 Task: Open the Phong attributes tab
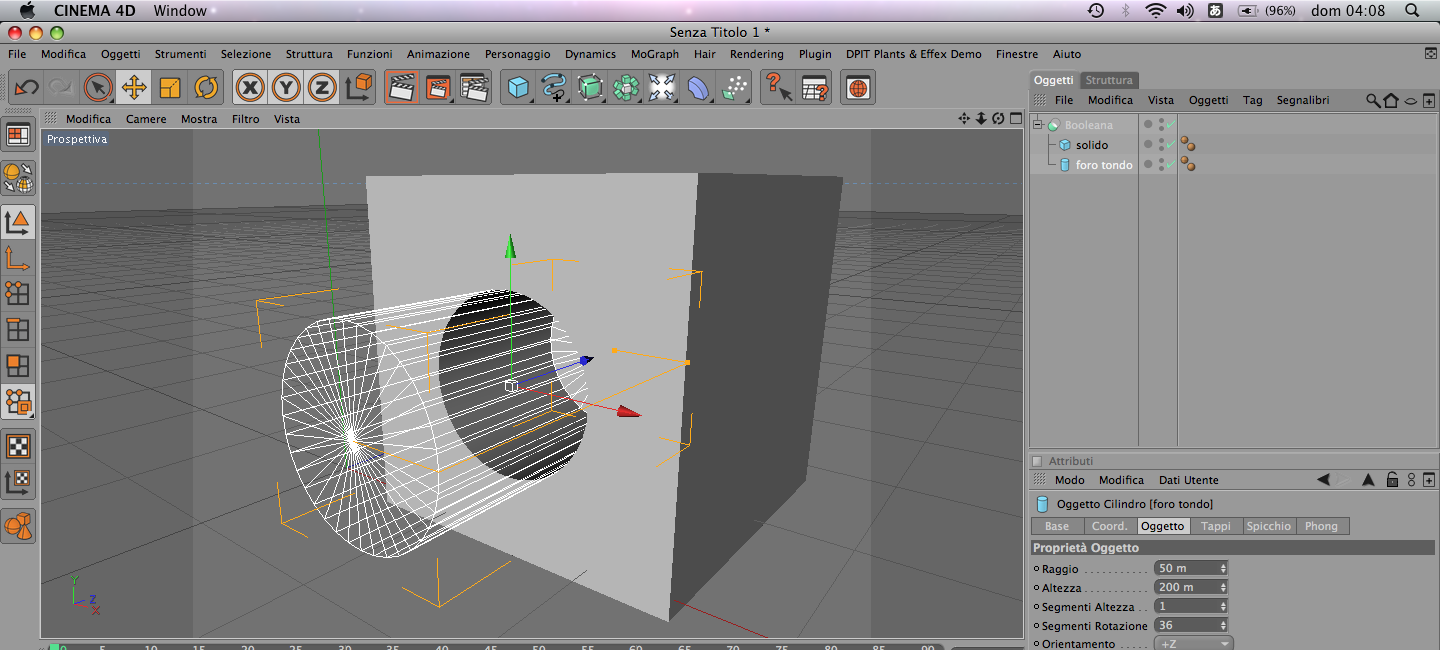point(1321,526)
